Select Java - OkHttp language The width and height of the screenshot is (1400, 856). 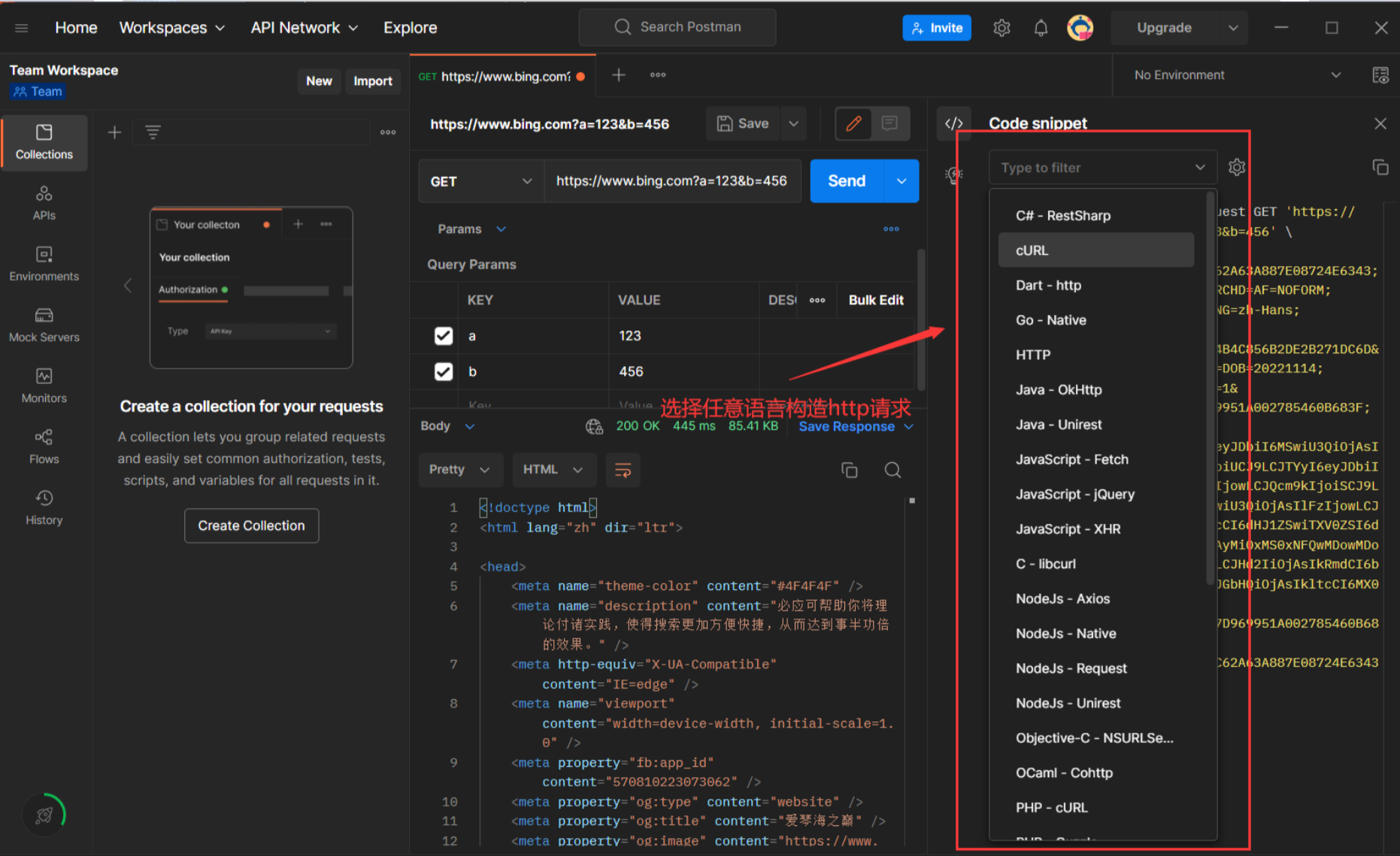tap(1095, 389)
